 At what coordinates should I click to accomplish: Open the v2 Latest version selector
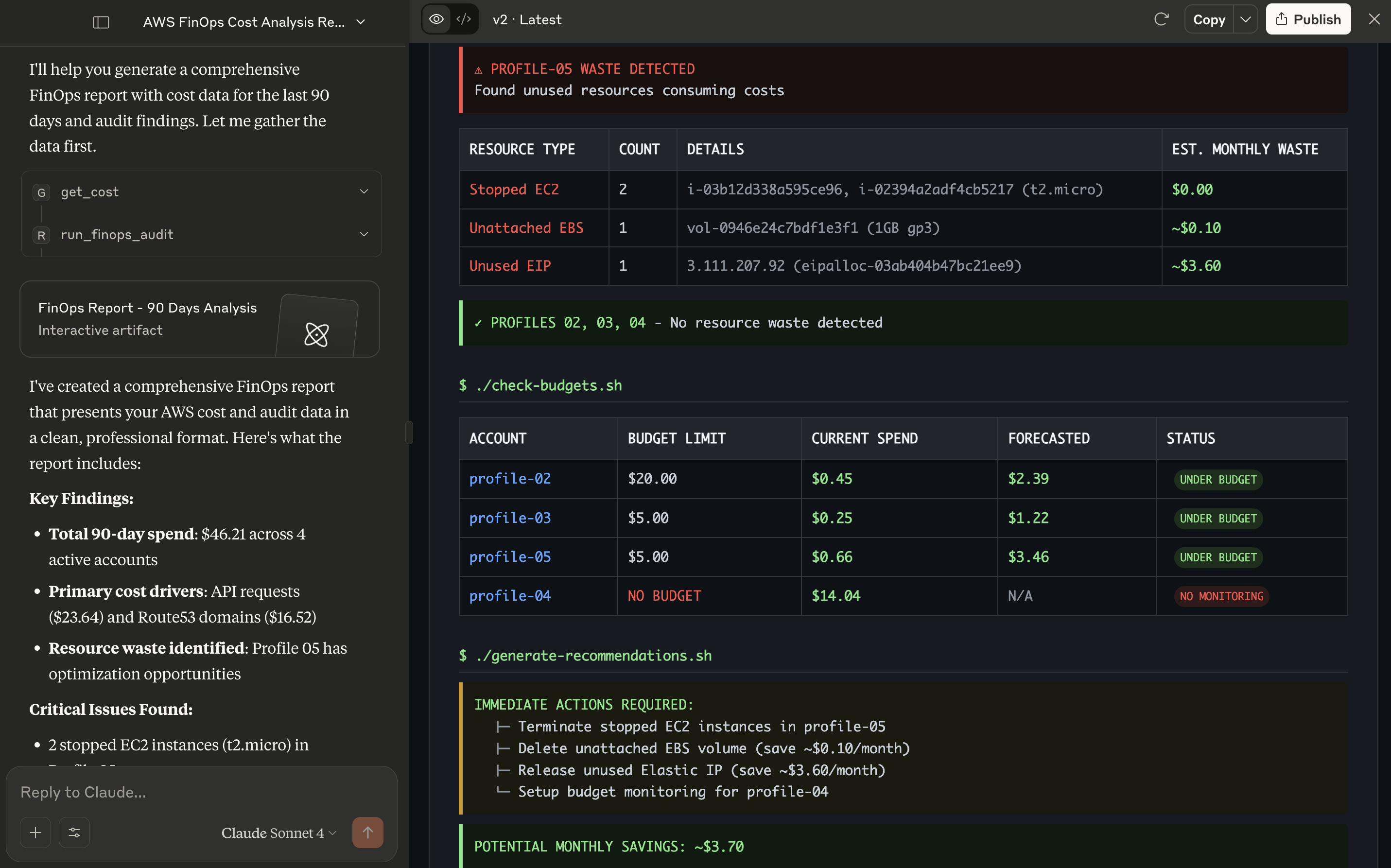526,19
